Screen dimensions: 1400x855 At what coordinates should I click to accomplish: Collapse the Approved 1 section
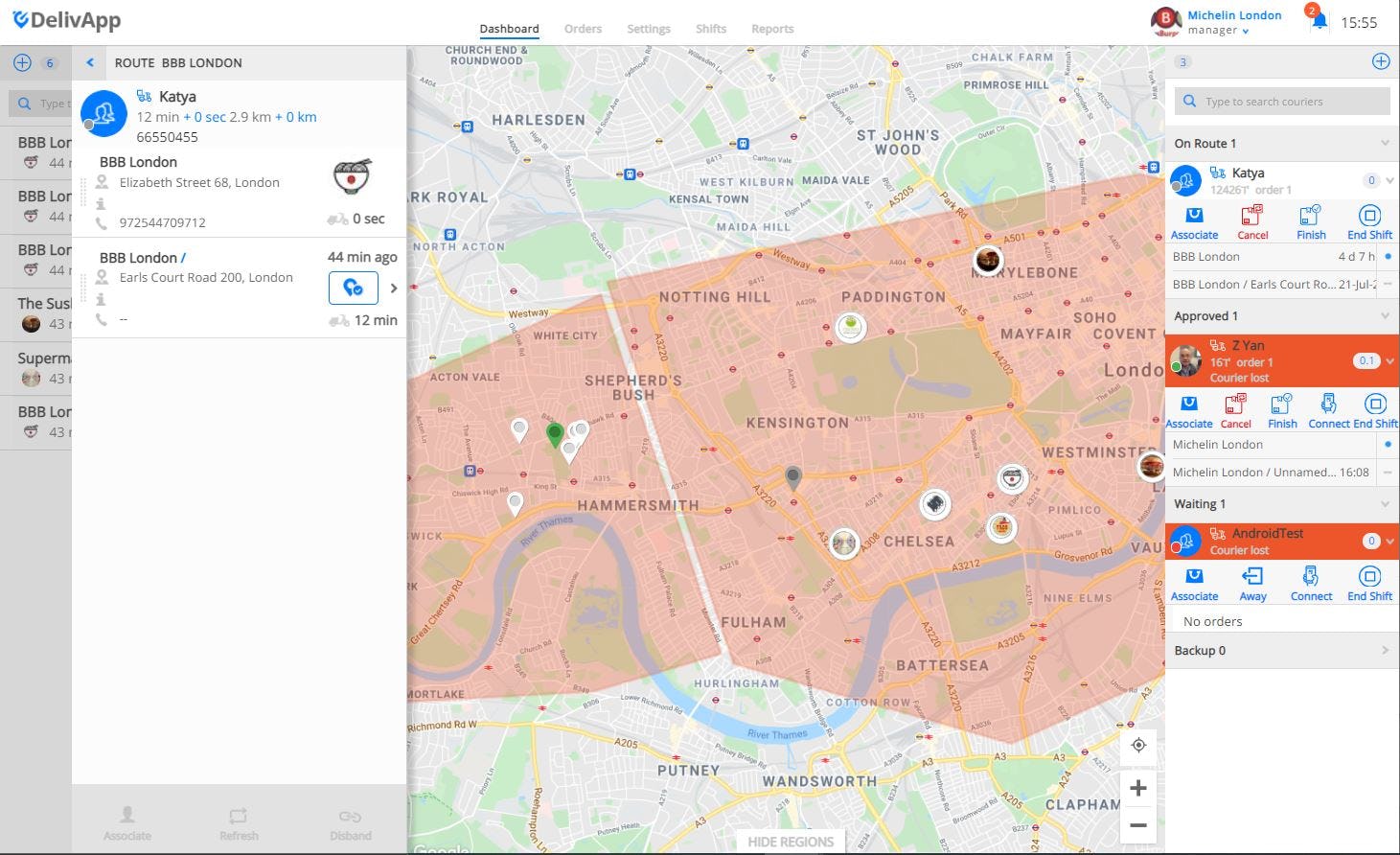click(1385, 316)
